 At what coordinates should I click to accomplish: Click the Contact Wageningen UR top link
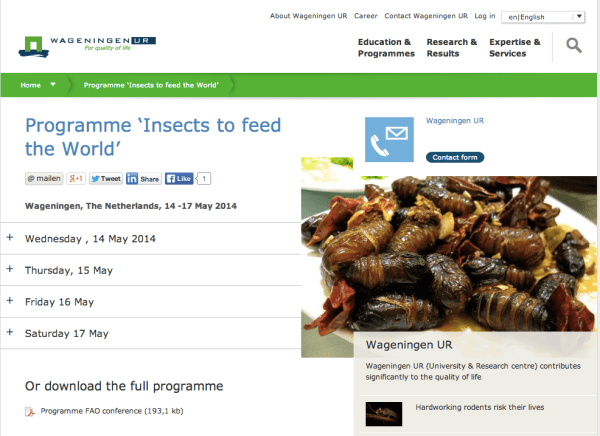[x=426, y=16]
